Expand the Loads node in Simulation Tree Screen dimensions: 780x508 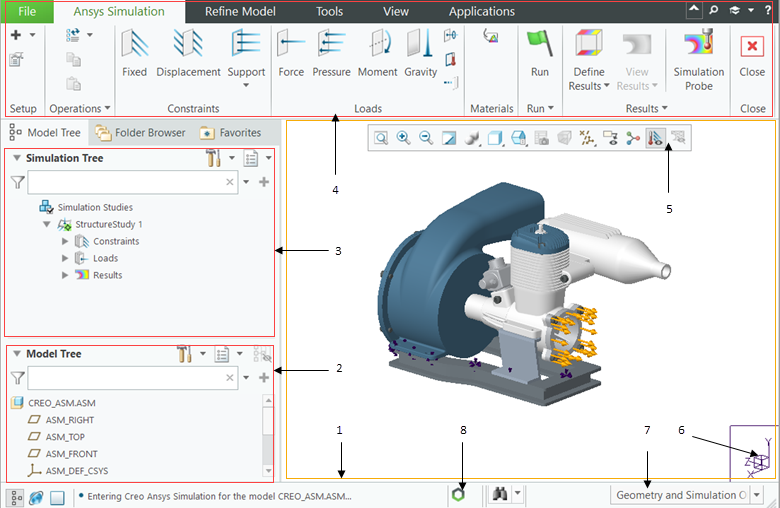coord(66,258)
